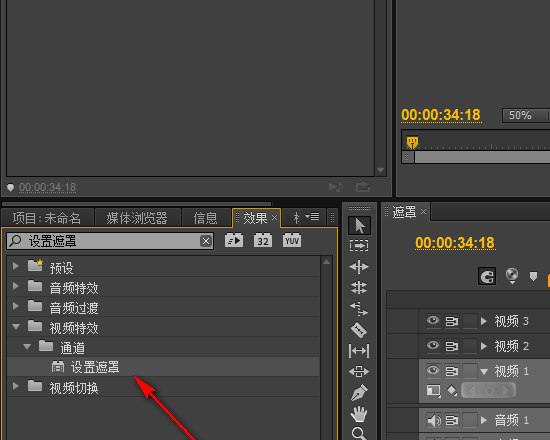550x440 pixels.
Task: Select the 遮罩 sequence tab
Action: pos(404,212)
